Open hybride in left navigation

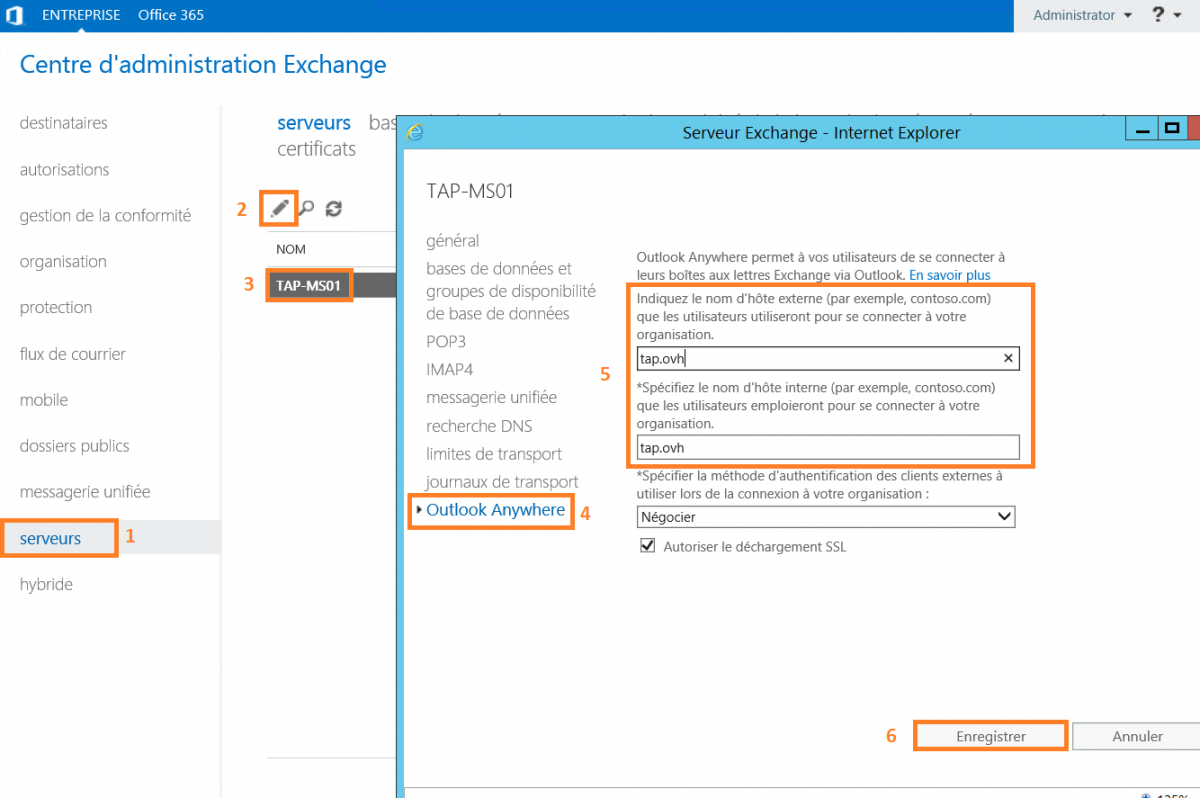pos(46,585)
